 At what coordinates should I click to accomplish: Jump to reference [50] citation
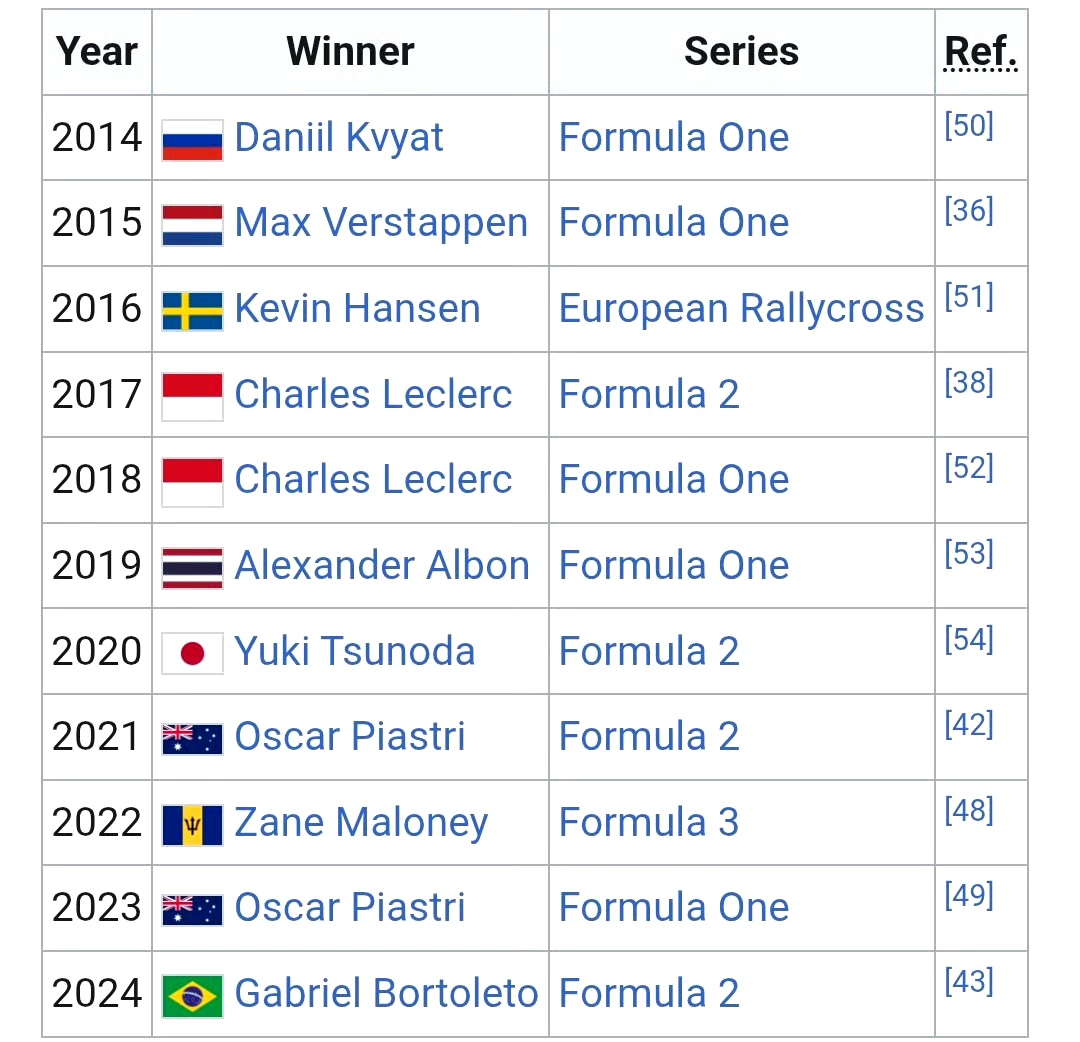[968, 126]
